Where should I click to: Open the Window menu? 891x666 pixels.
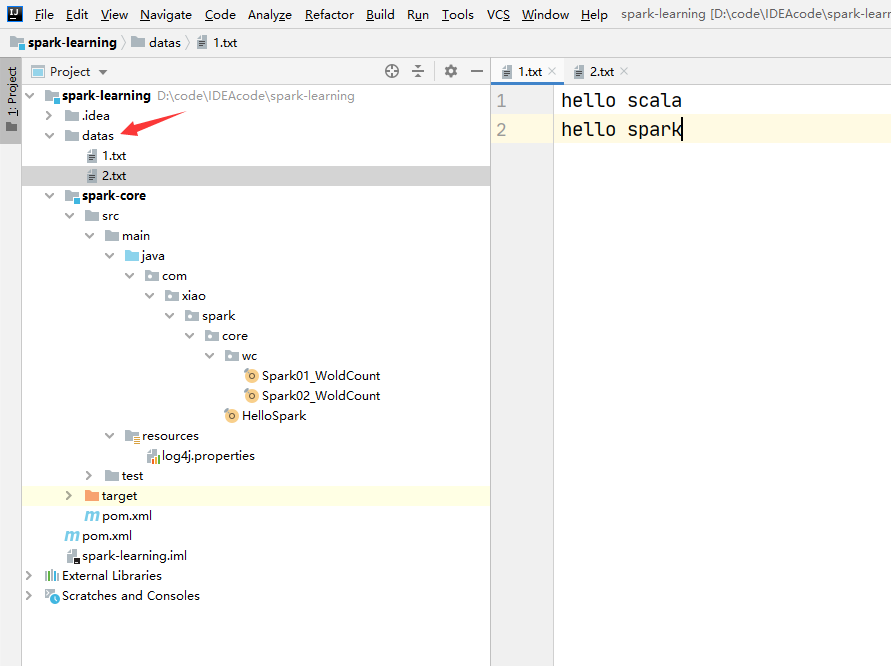(545, 14)
